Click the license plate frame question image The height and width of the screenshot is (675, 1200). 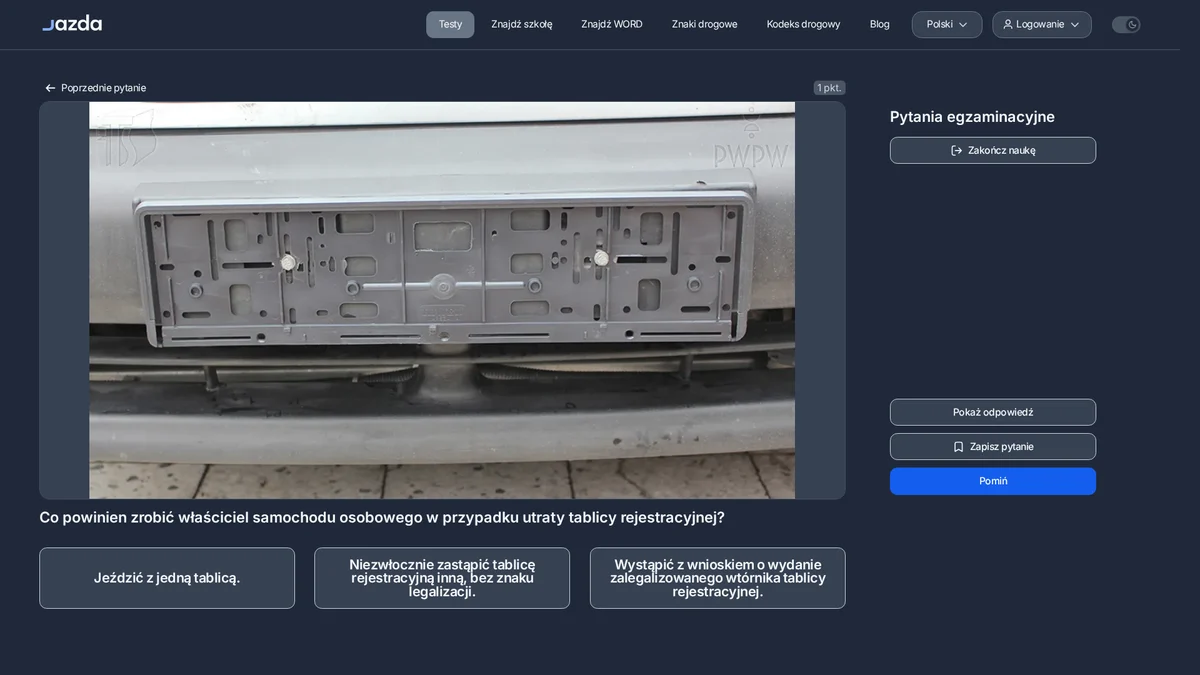click(x=442, y=300)
